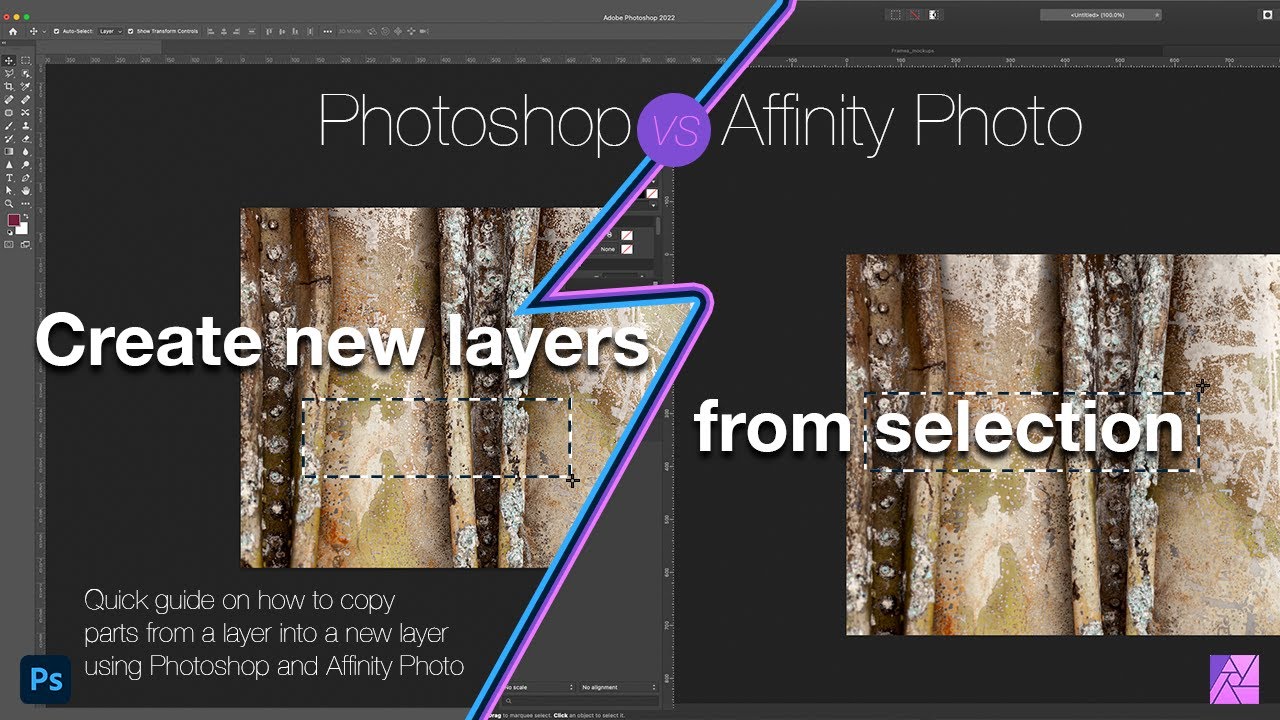The width and height of the screenshot is (1280, 720).
Task: Click the Photoshop Home icon
Action: pos(13,31)
